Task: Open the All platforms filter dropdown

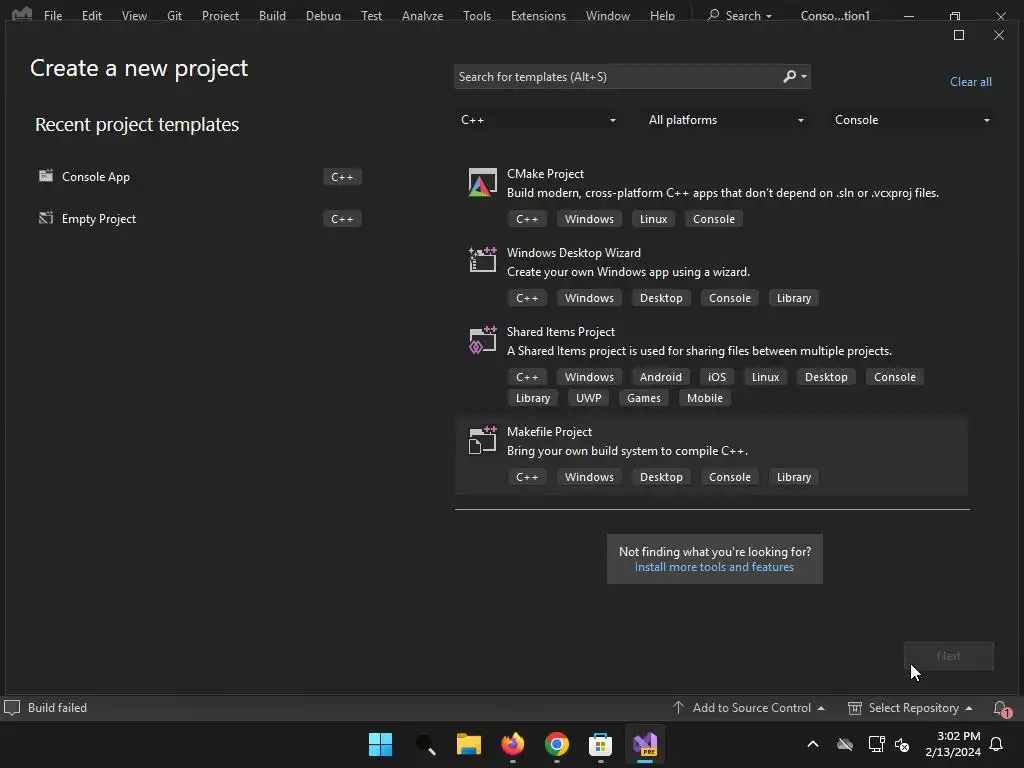Action: (725, 120)
